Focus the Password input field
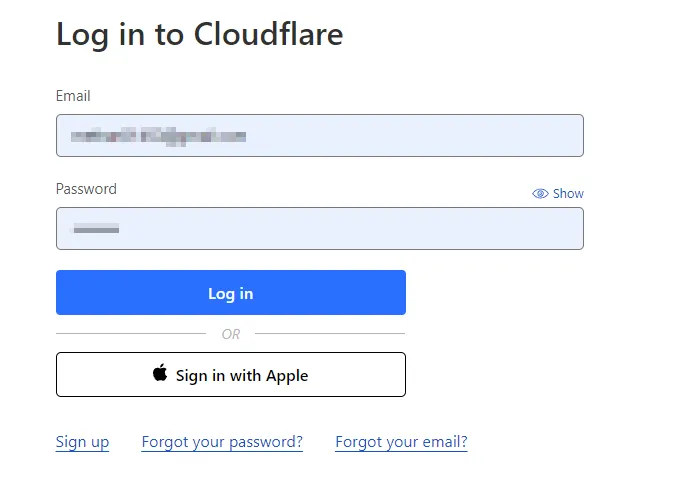 [319, 228]
